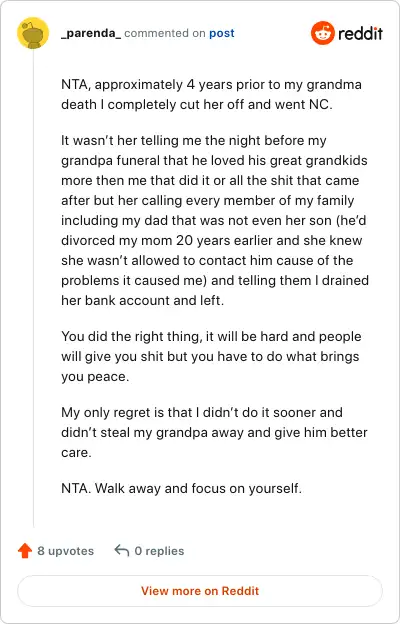Open the _parenda_ username profile link
Screen dimensions: 400x624
91,33
